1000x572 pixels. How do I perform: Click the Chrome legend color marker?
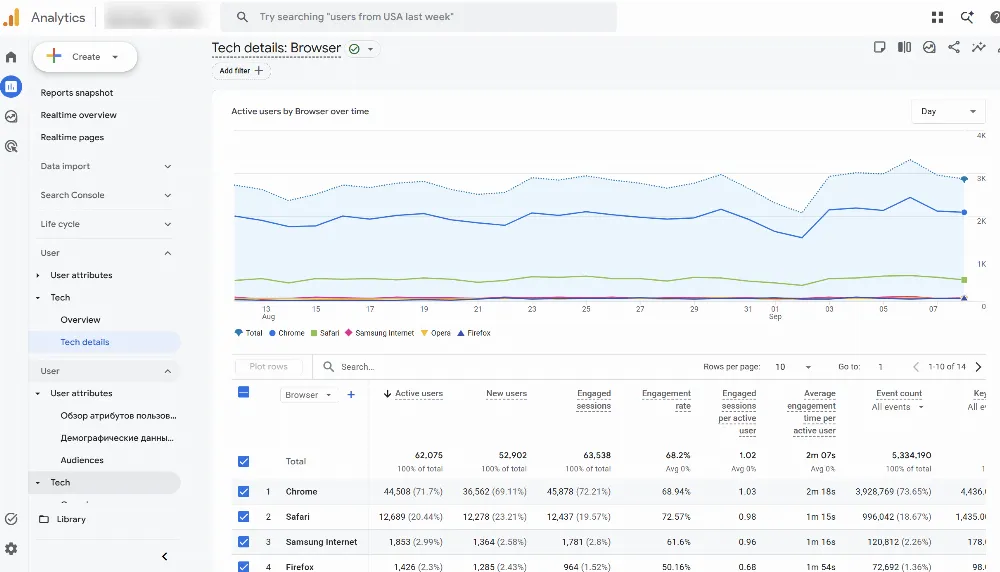(x=272, y=333)
